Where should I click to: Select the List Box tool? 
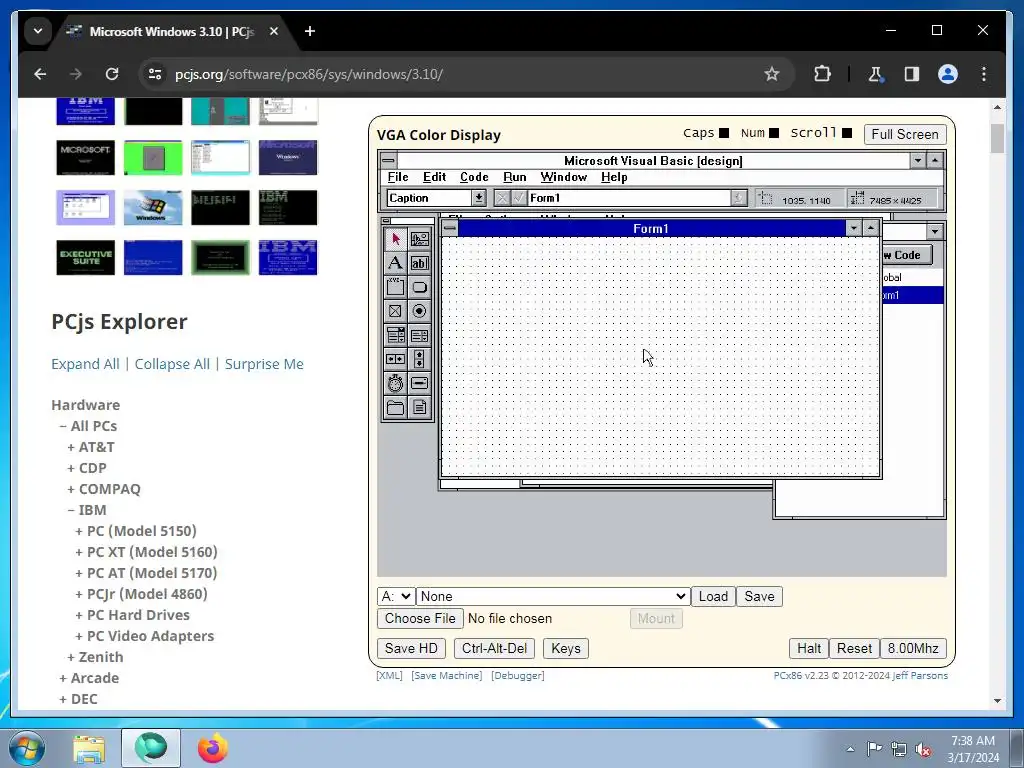coord(419,336)
